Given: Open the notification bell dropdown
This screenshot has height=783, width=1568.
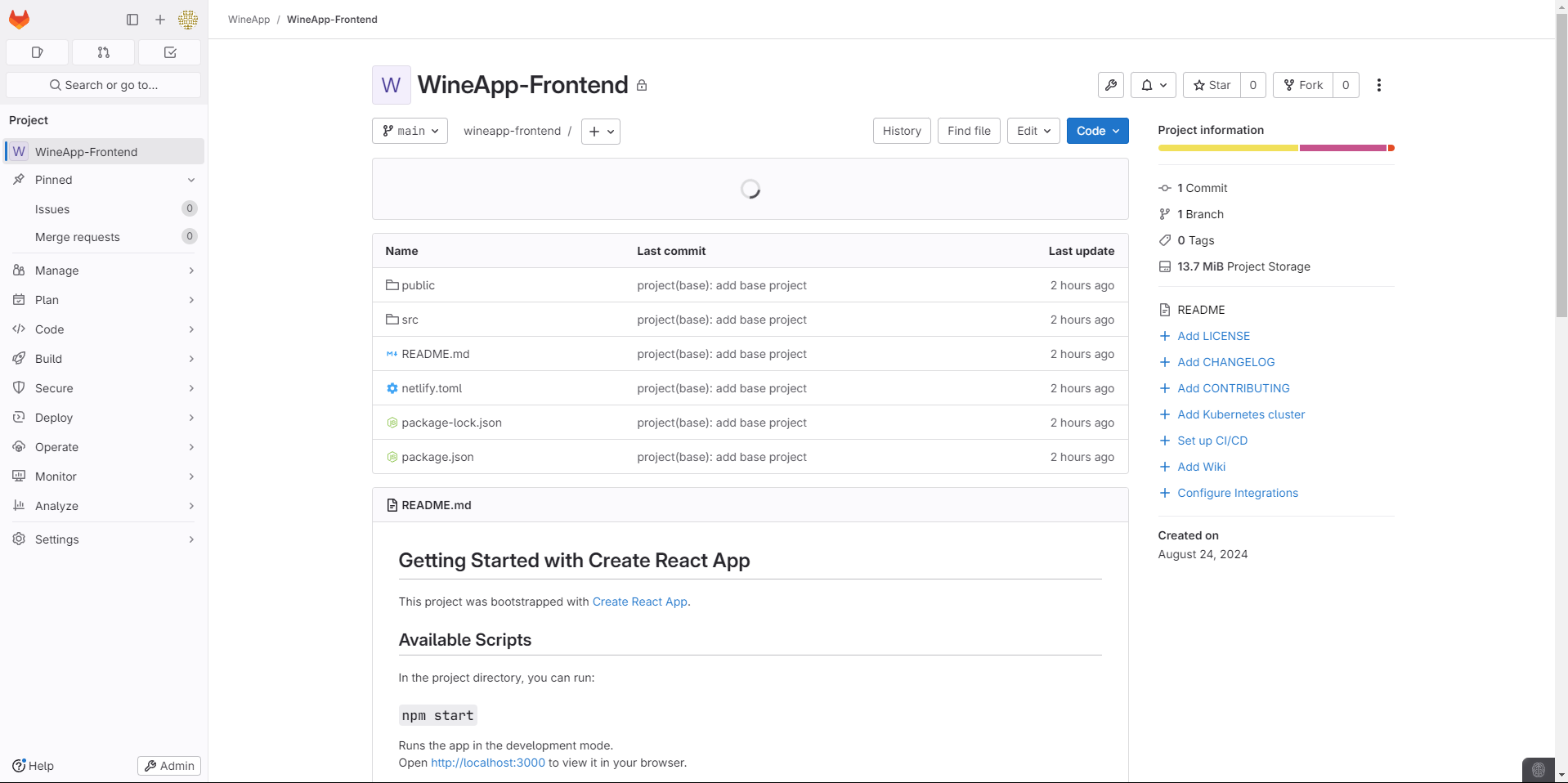Looking at the screenshot, I should [x=1153, y=85].
